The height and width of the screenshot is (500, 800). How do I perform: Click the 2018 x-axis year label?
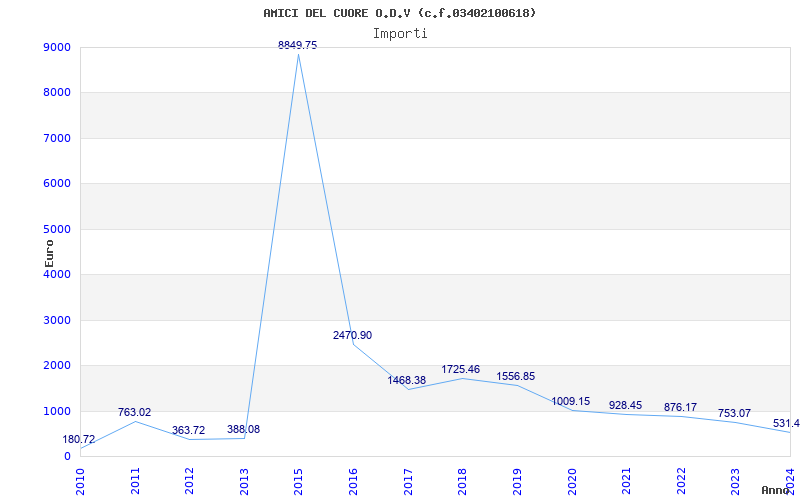(x=463, y=481)
